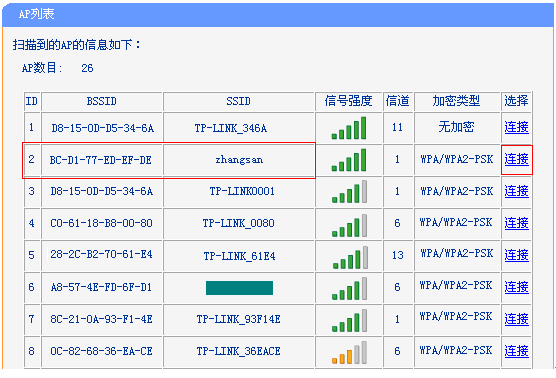Click 连接 link for TP-LINK_36EACE

tap(516, 351)
